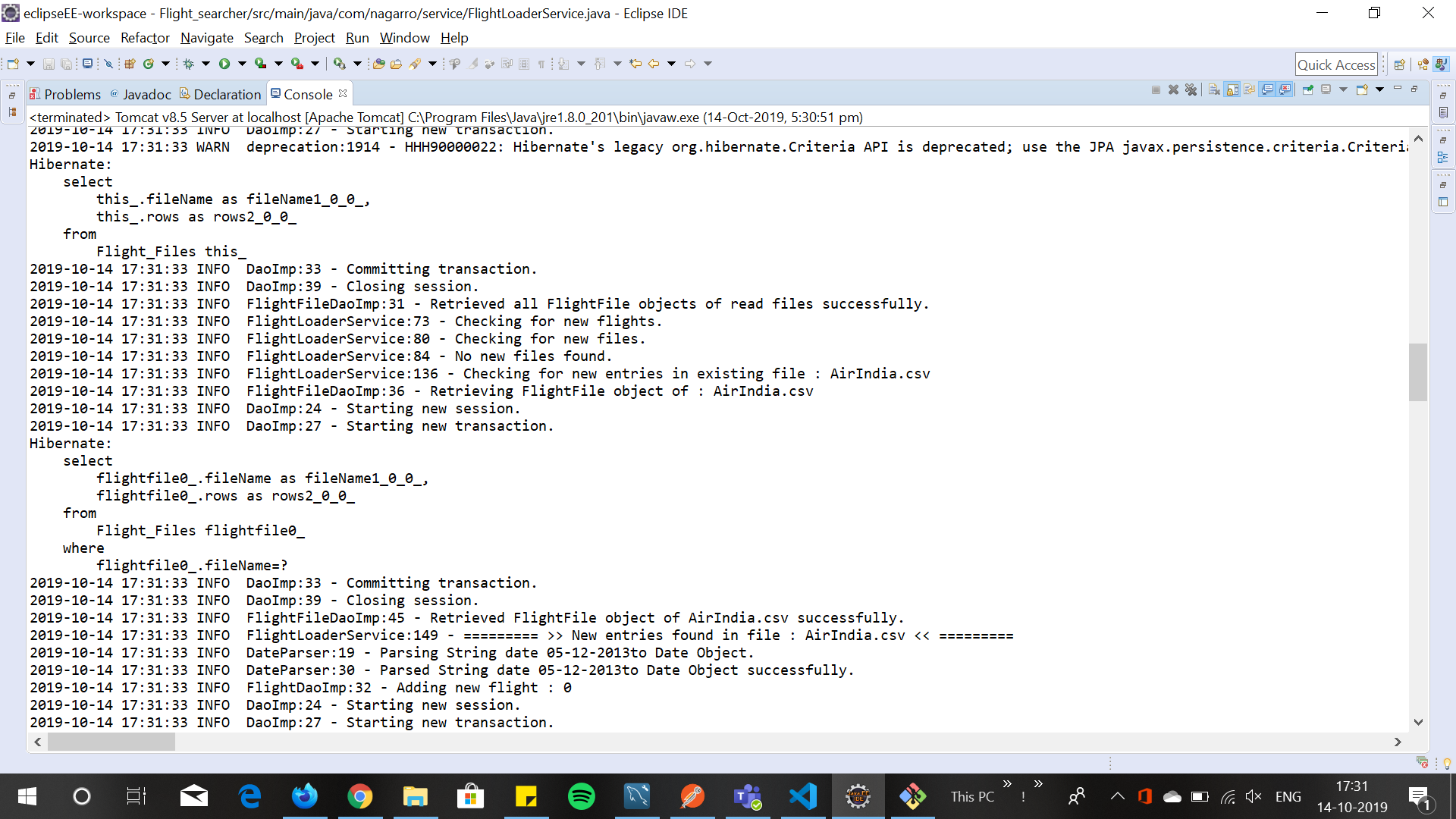
Task: Open the Run menu in Eclipse
Action: (356, 38)
